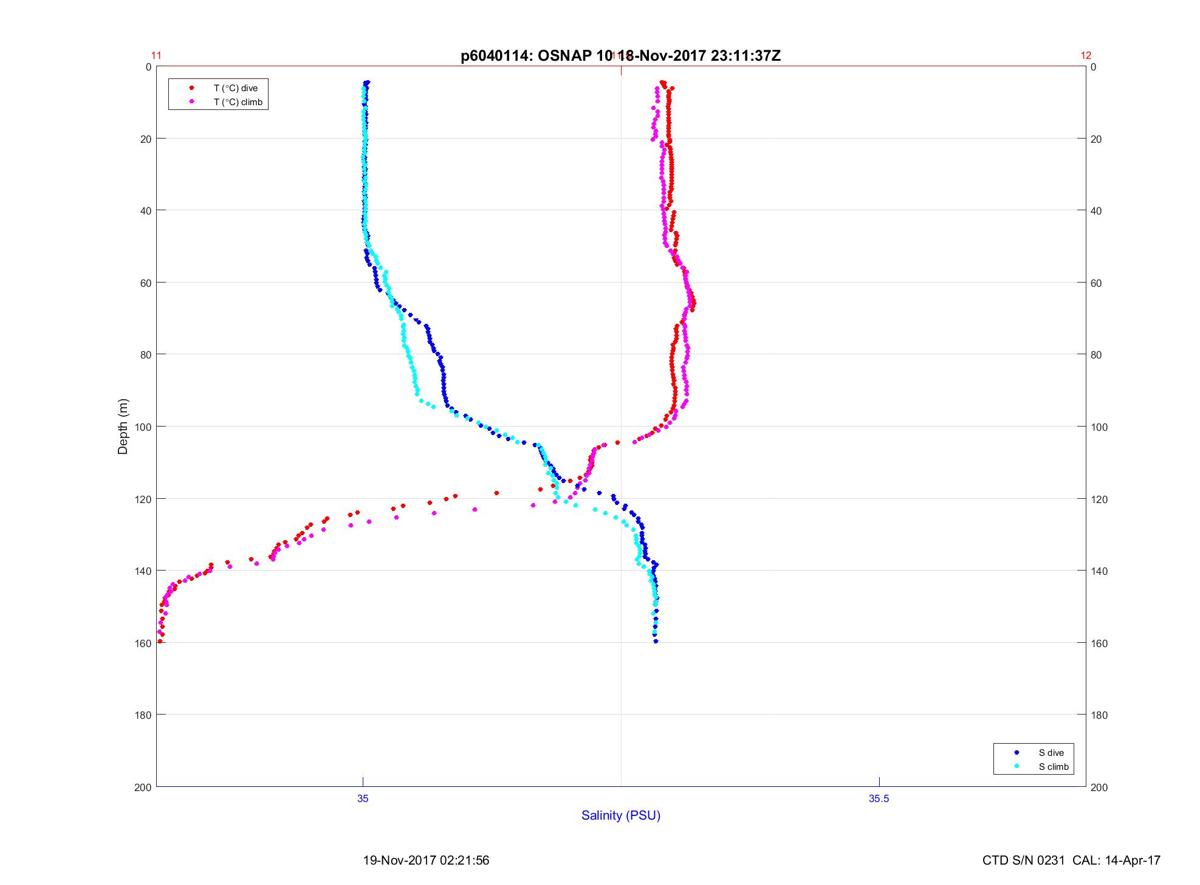
Task: Click the salinity tick label 35
Action: tap(363, 798)
